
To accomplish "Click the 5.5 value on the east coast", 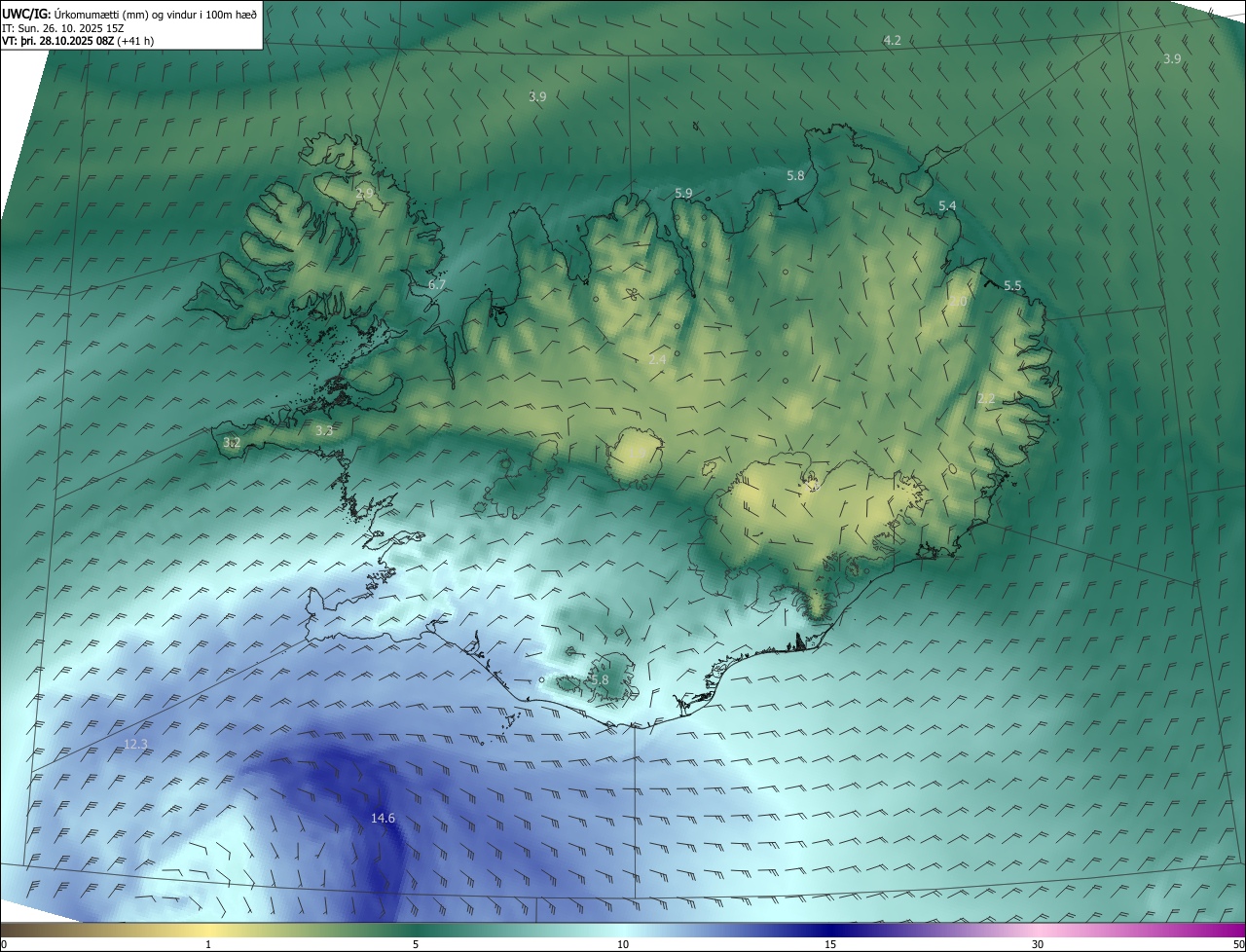I will (x=1012, y=285).
